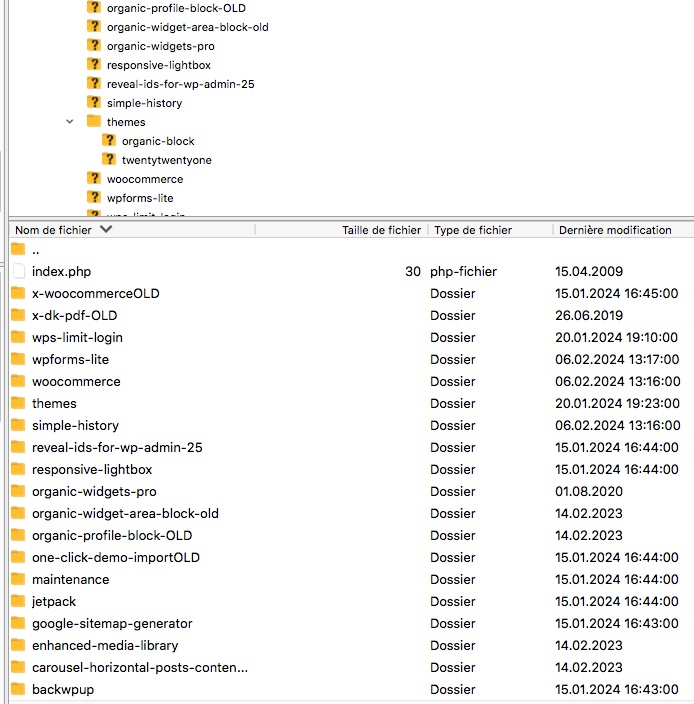The width and height of the screenshot is (694, 704).
Task: Click the themes folder icon in tree
Action: coord(94,121)
